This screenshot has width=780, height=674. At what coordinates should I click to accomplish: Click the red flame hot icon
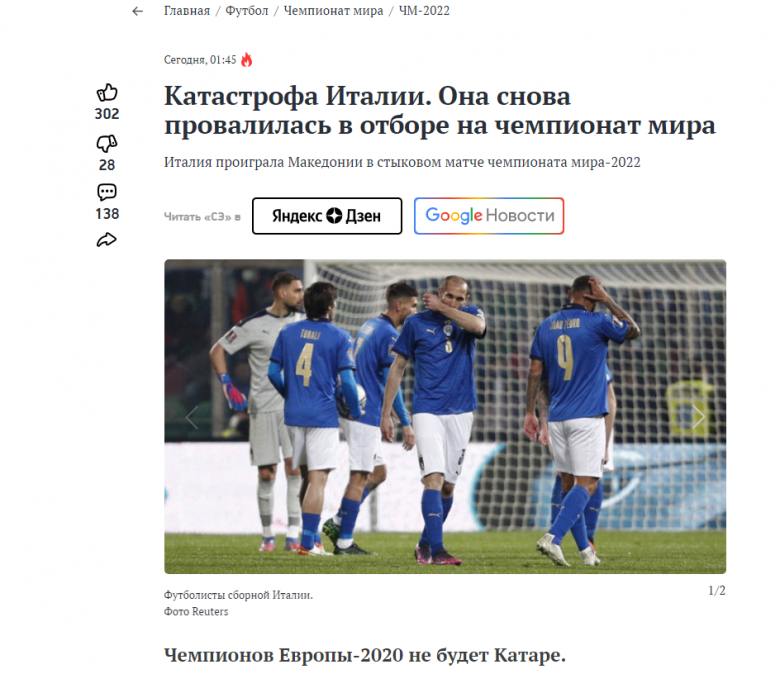(247, 60)
